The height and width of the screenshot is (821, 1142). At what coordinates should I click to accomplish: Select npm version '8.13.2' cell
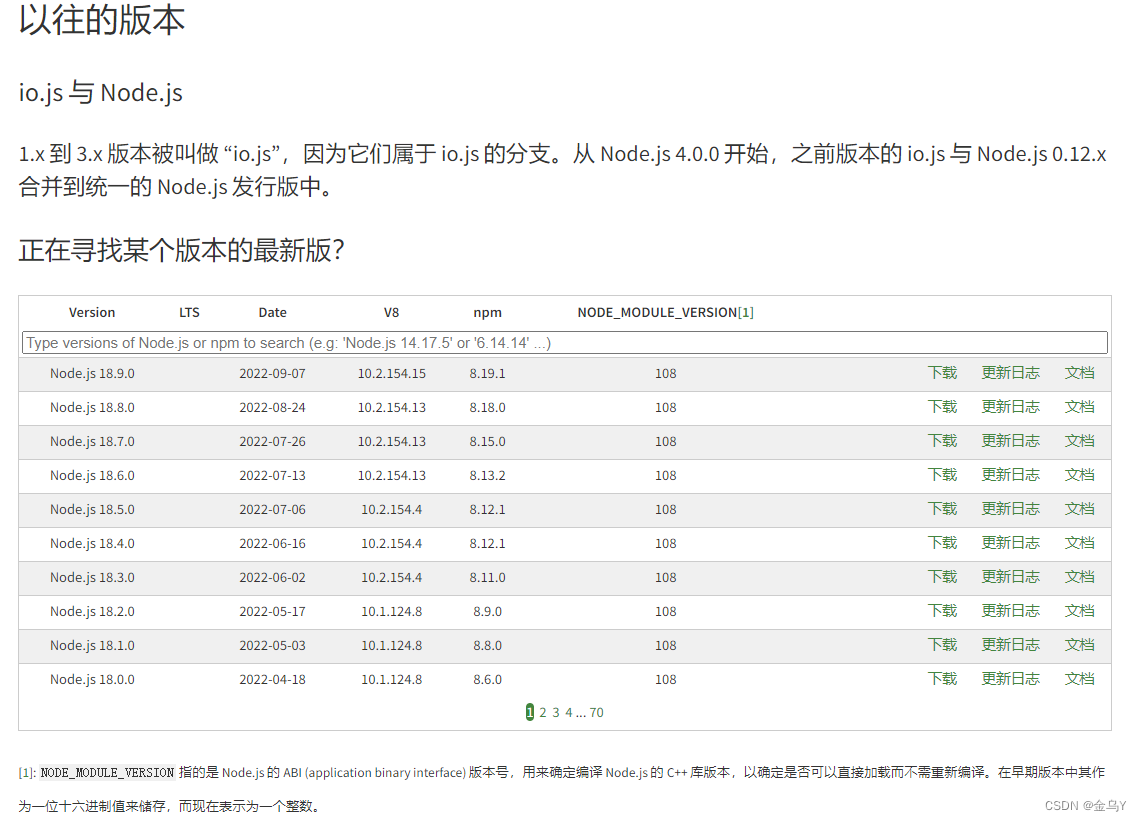[x=487, y=476]
